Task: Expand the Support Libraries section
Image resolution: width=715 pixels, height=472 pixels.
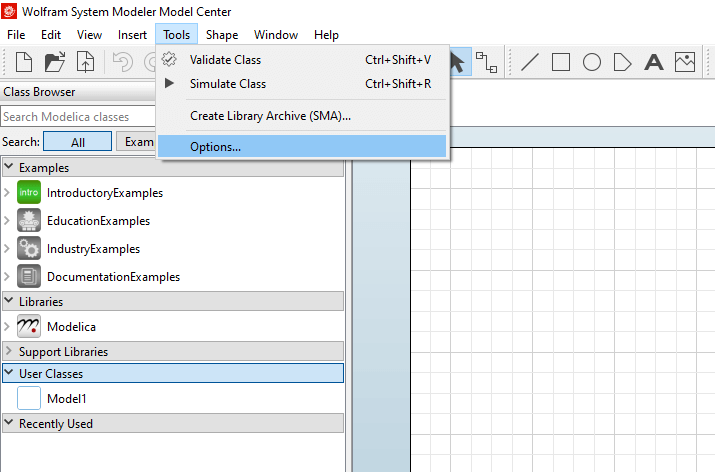Action: (x=9, y=351)
